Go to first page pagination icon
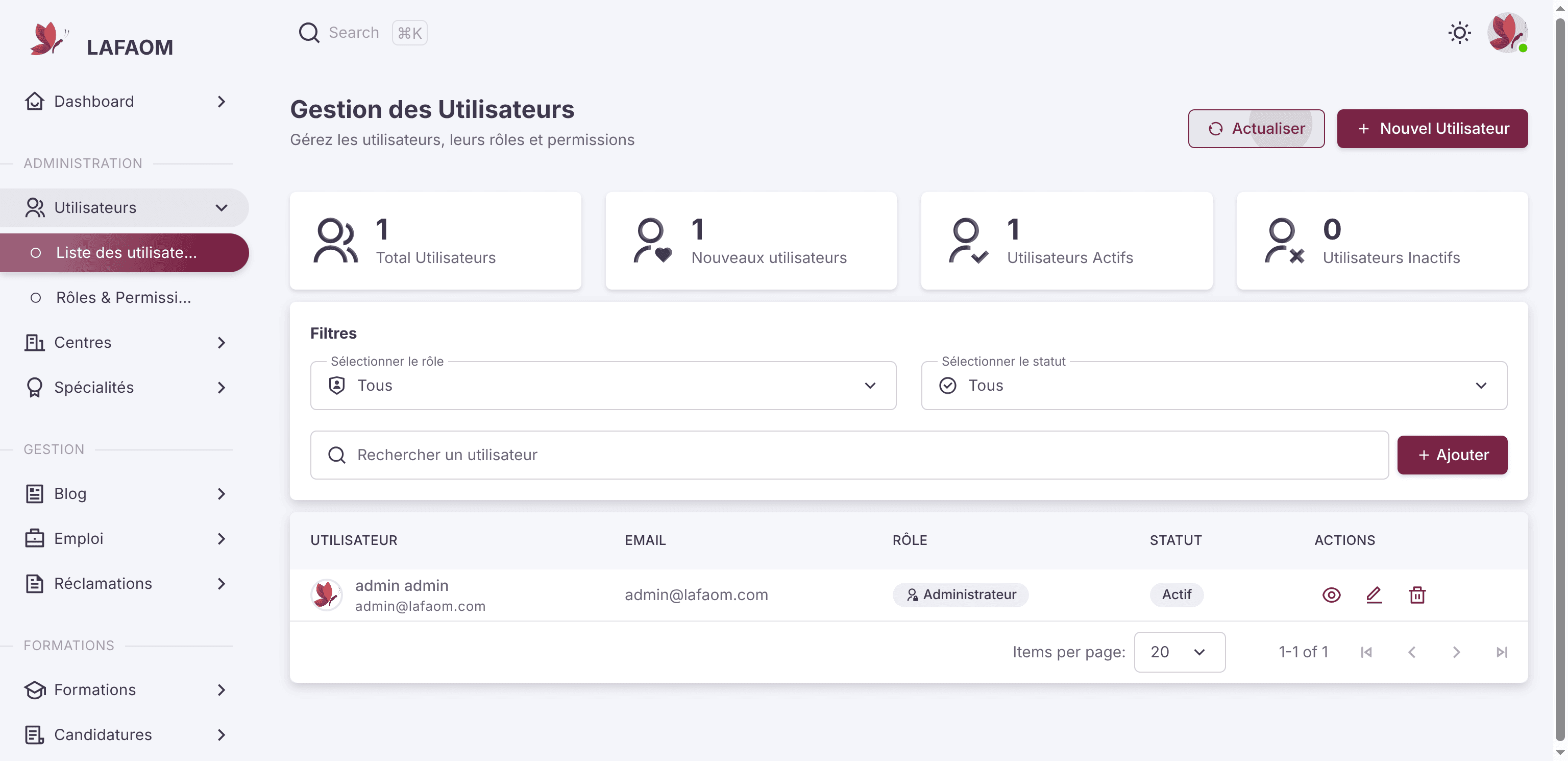 [x=1366, y=652]
